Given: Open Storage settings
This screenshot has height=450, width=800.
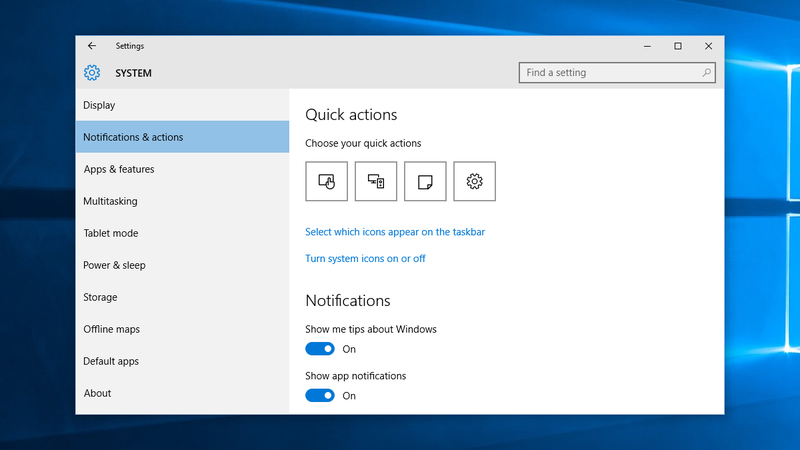Looking at the screenshot, I should (x=182, y=297).
